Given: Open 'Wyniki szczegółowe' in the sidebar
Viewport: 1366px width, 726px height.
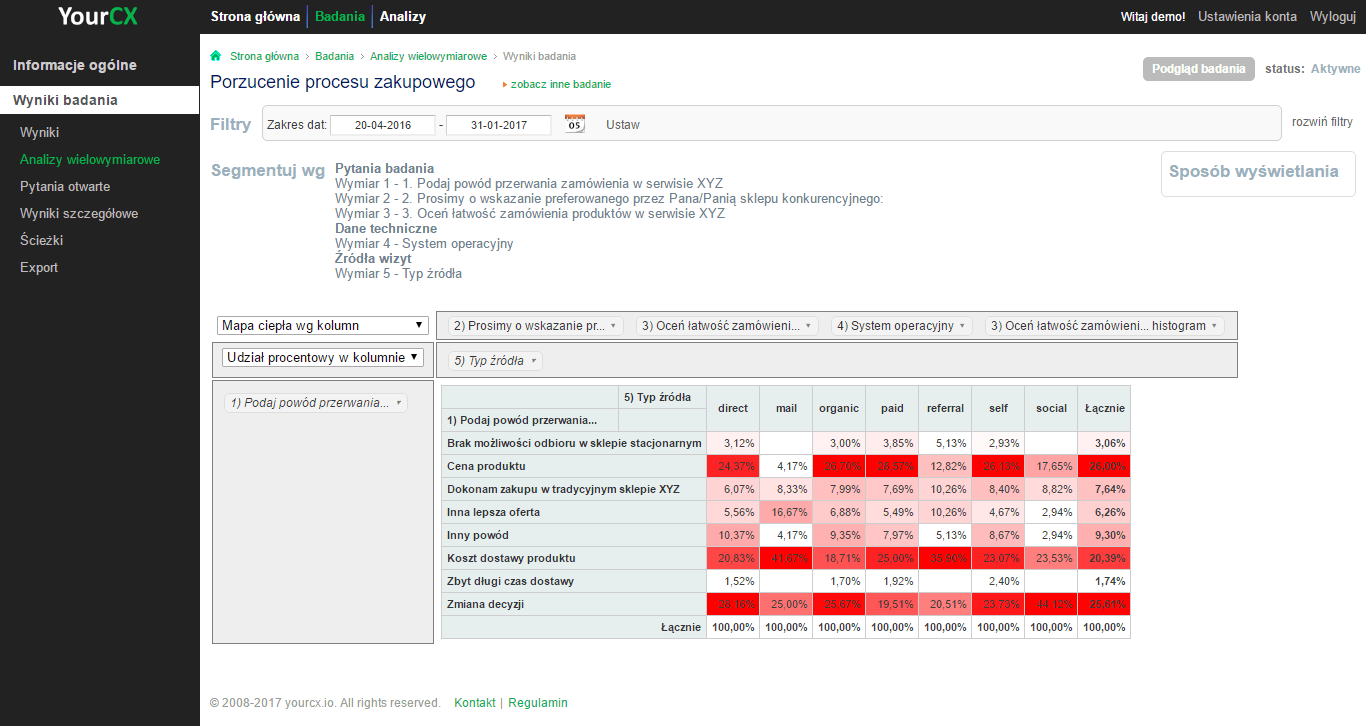Looking at the screenshot, I should coord(79,213).
